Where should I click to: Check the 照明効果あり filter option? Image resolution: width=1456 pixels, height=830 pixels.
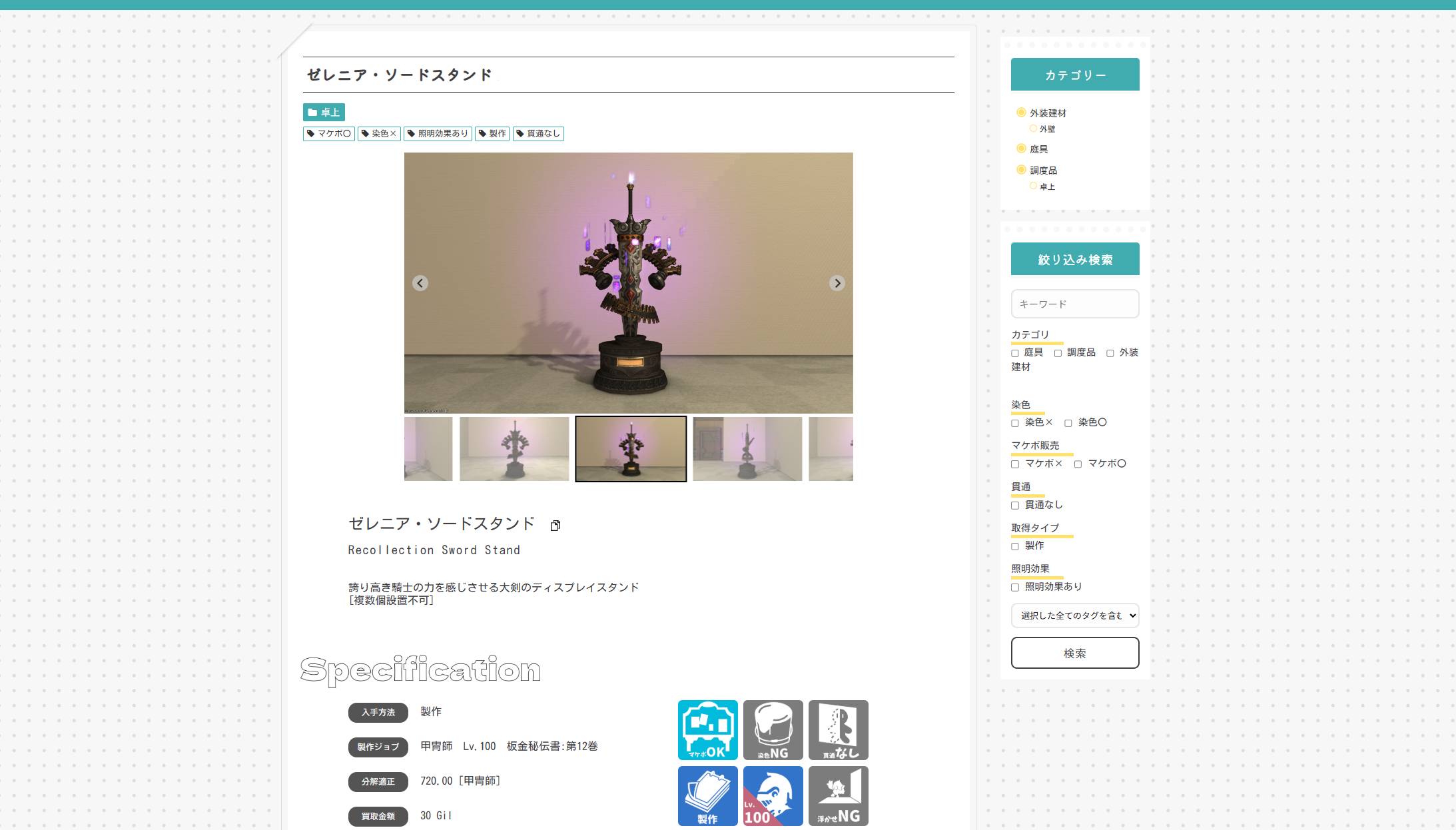tap(1014, 587)
